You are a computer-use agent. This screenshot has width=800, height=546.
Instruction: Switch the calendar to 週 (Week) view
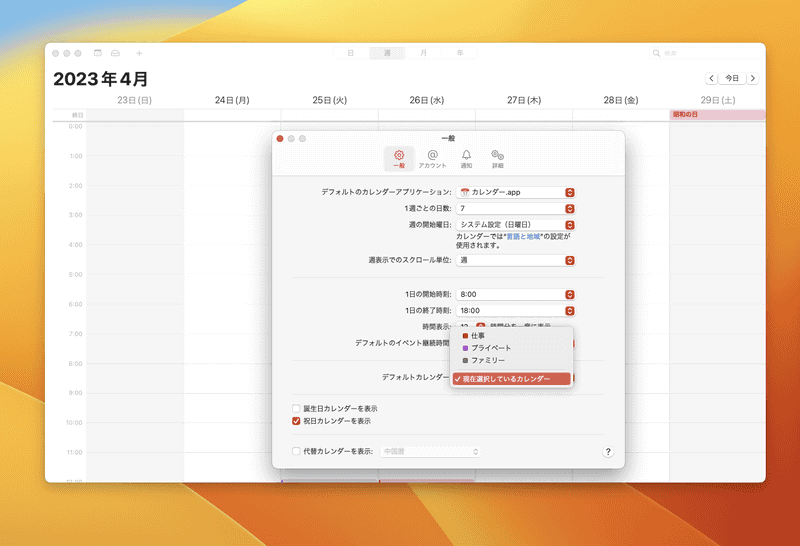point(387,53)
